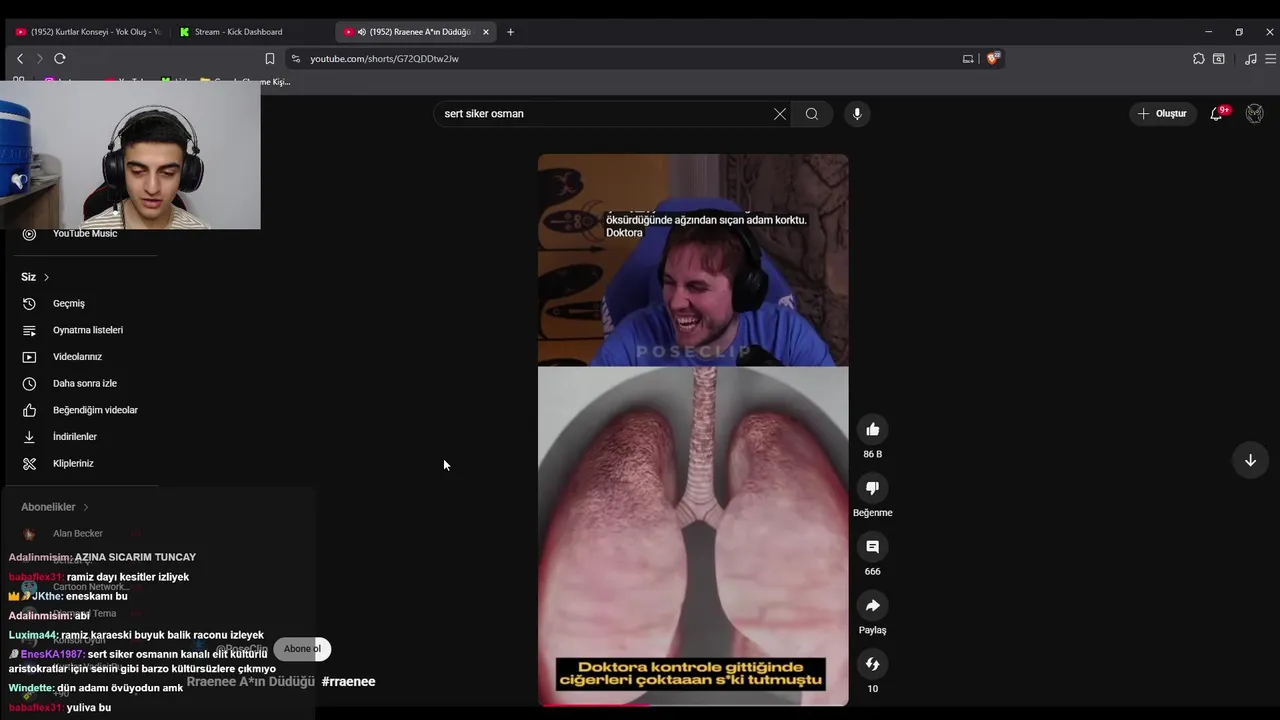The image size is (1280, 720).
Task: Bookmark this page with the bookmark icon
Action: point(270,59)
